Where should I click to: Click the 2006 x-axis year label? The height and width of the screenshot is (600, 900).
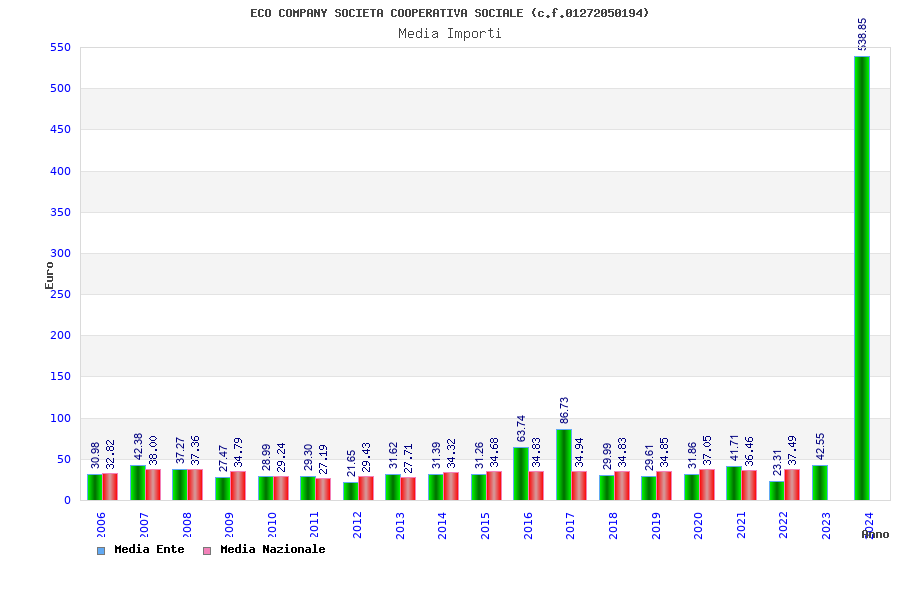point(101,525)
